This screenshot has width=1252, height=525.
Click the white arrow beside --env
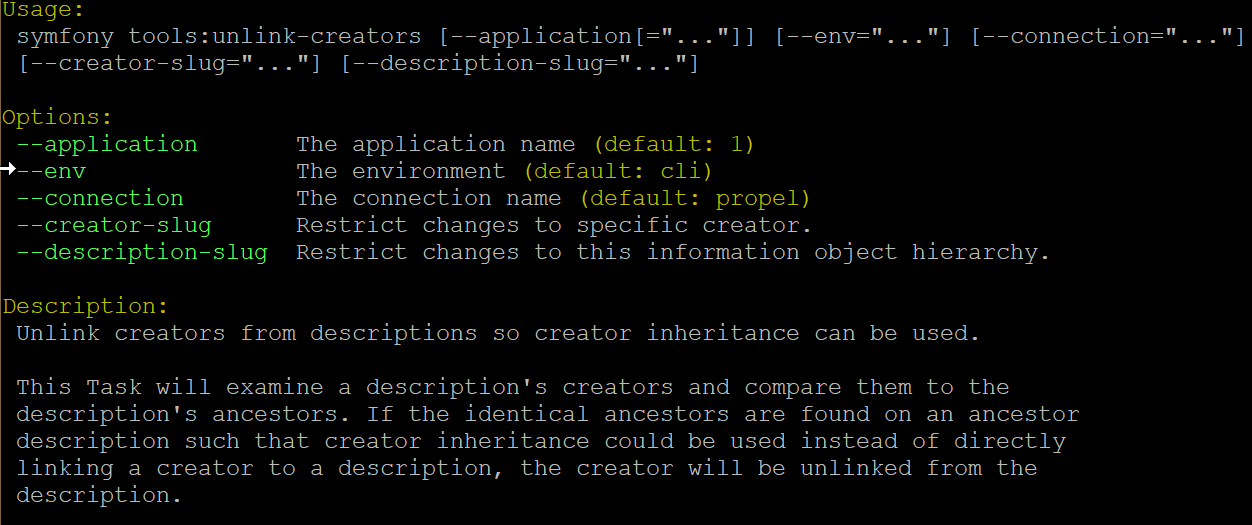point(8,170)
